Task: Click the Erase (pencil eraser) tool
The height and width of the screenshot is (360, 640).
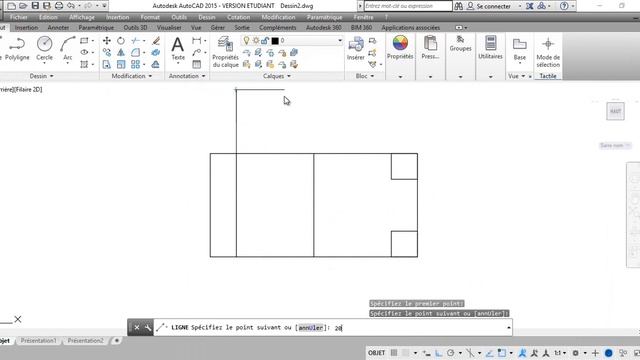Action: click(x=156, y=41)
